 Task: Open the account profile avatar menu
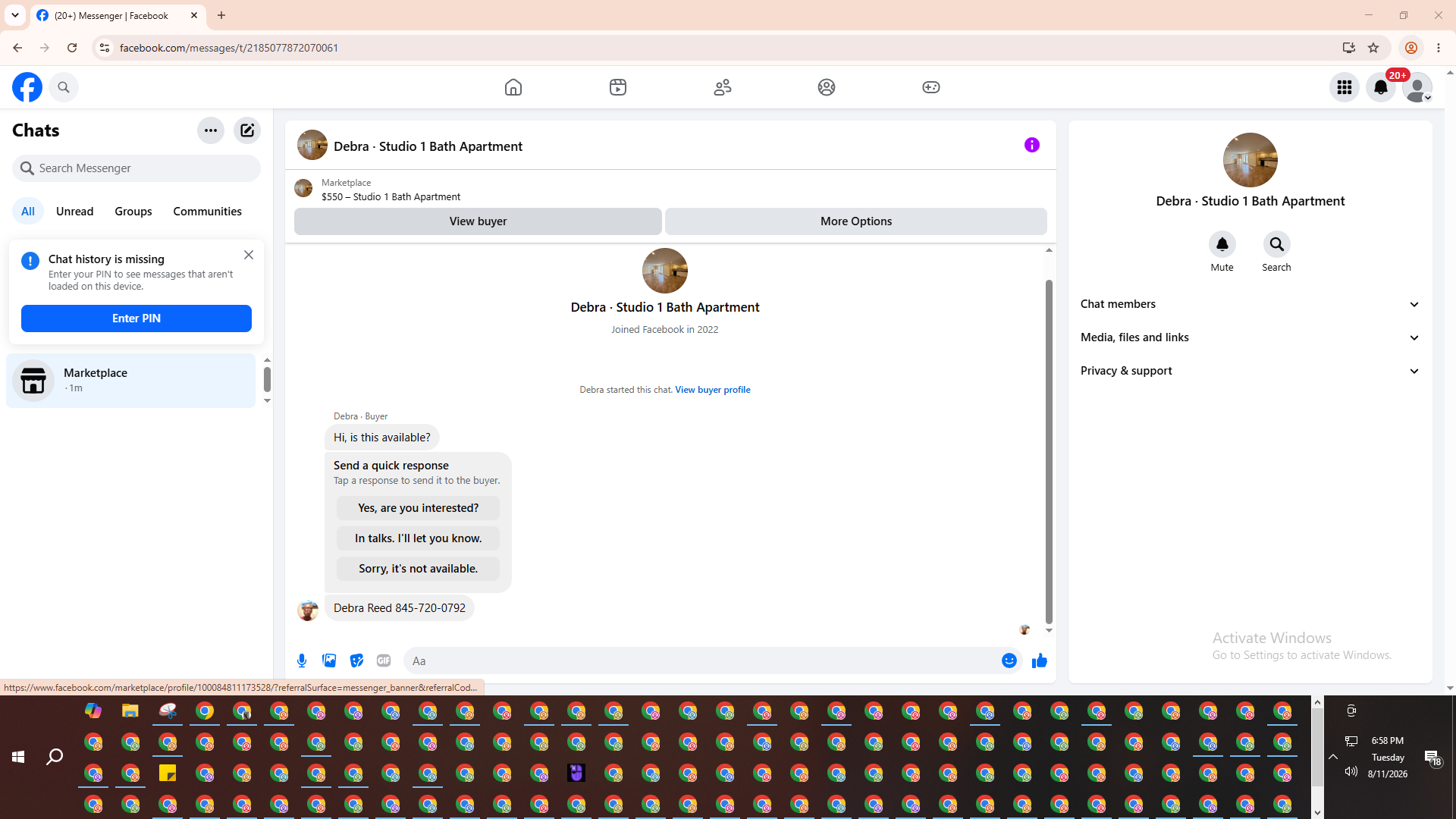coord(1417,87)
